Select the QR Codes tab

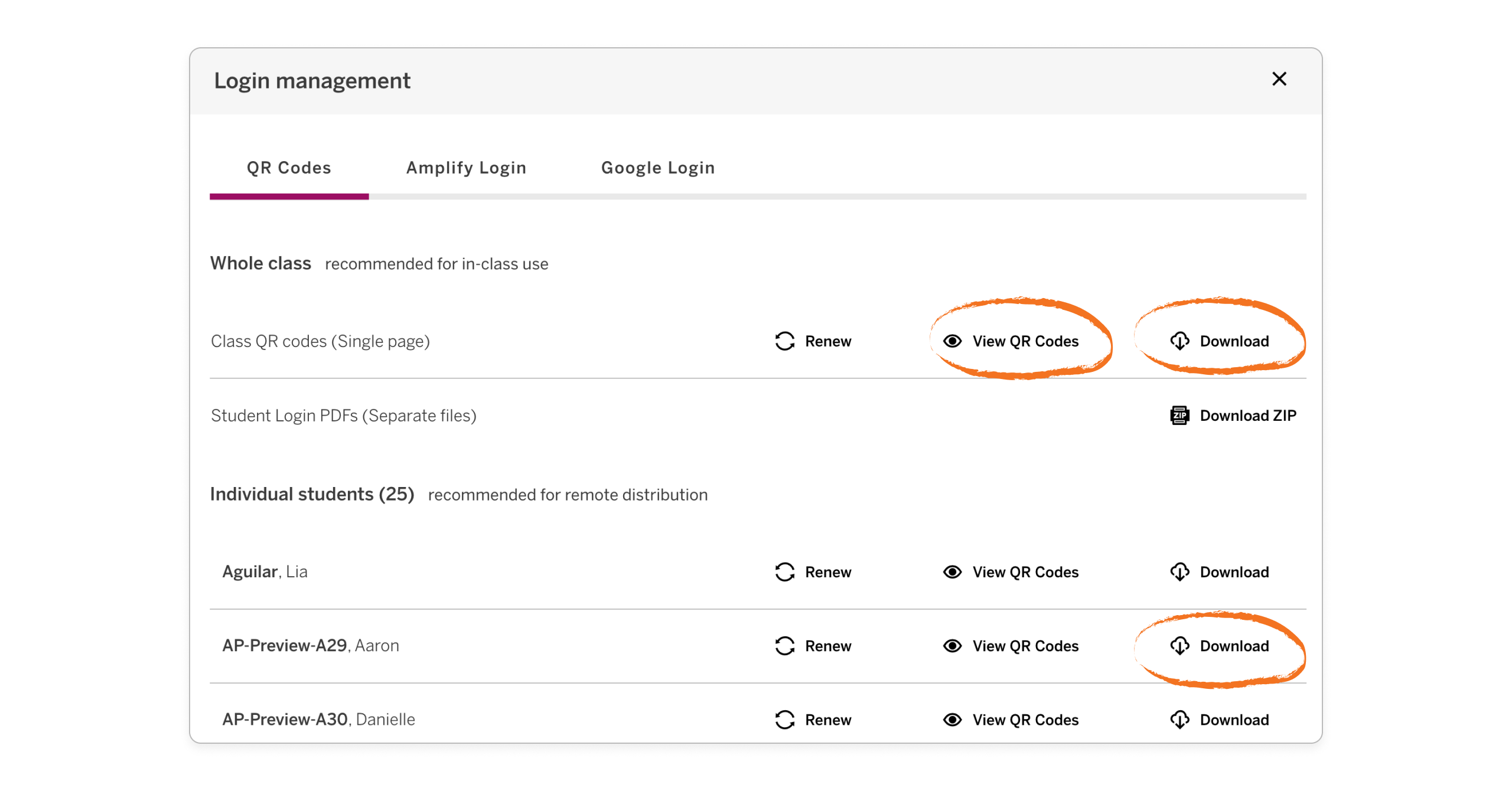(289, 168)
